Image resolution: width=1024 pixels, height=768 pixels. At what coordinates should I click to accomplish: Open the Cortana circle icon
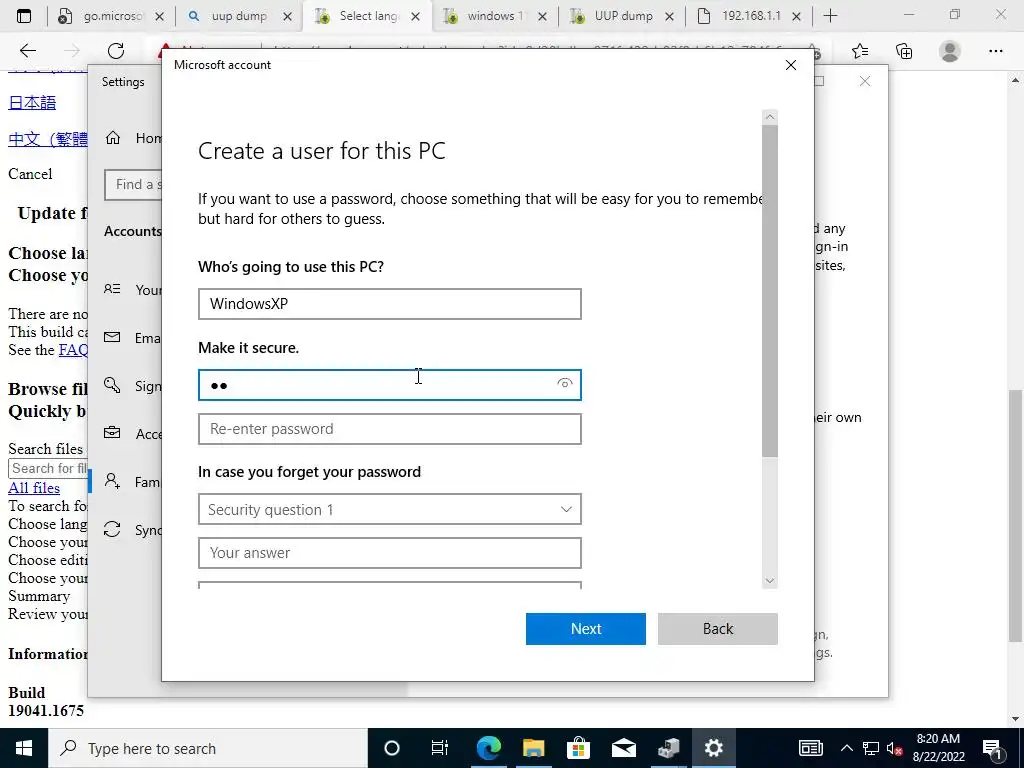coord(392,748)
